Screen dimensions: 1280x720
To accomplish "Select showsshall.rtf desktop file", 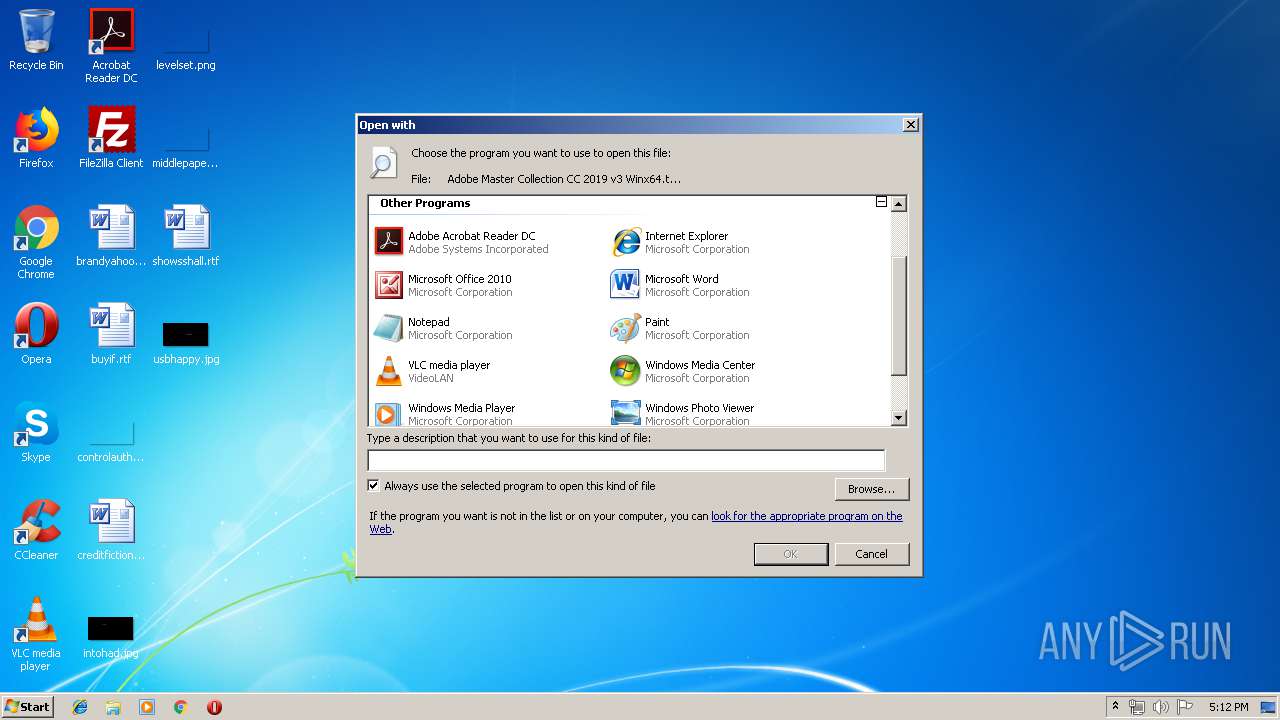I will click(x=186, y=236).
